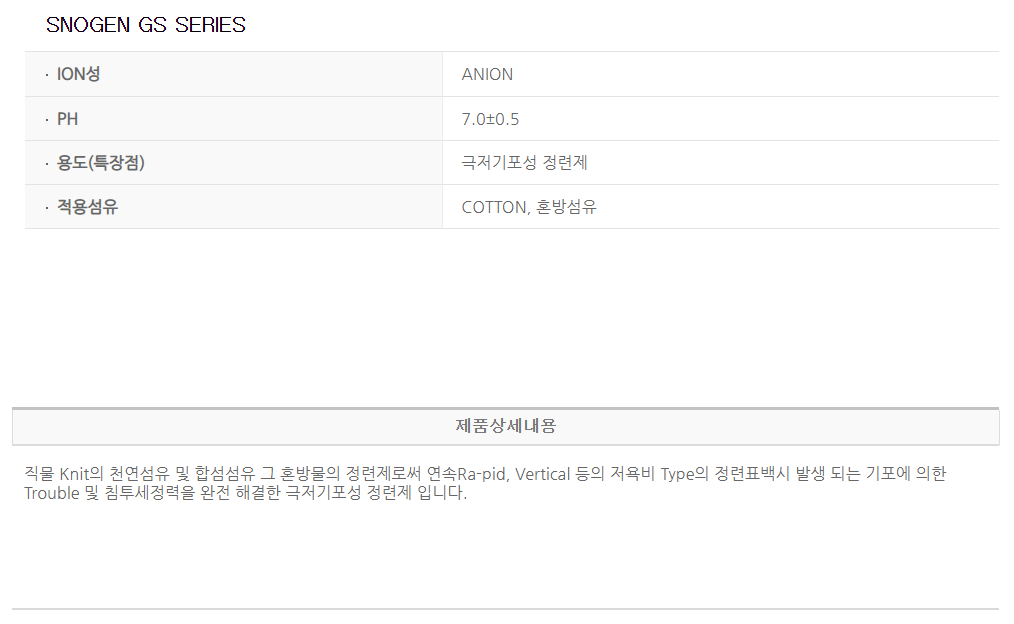Click 극저기포성 정련제 in the table

[531, 163]
